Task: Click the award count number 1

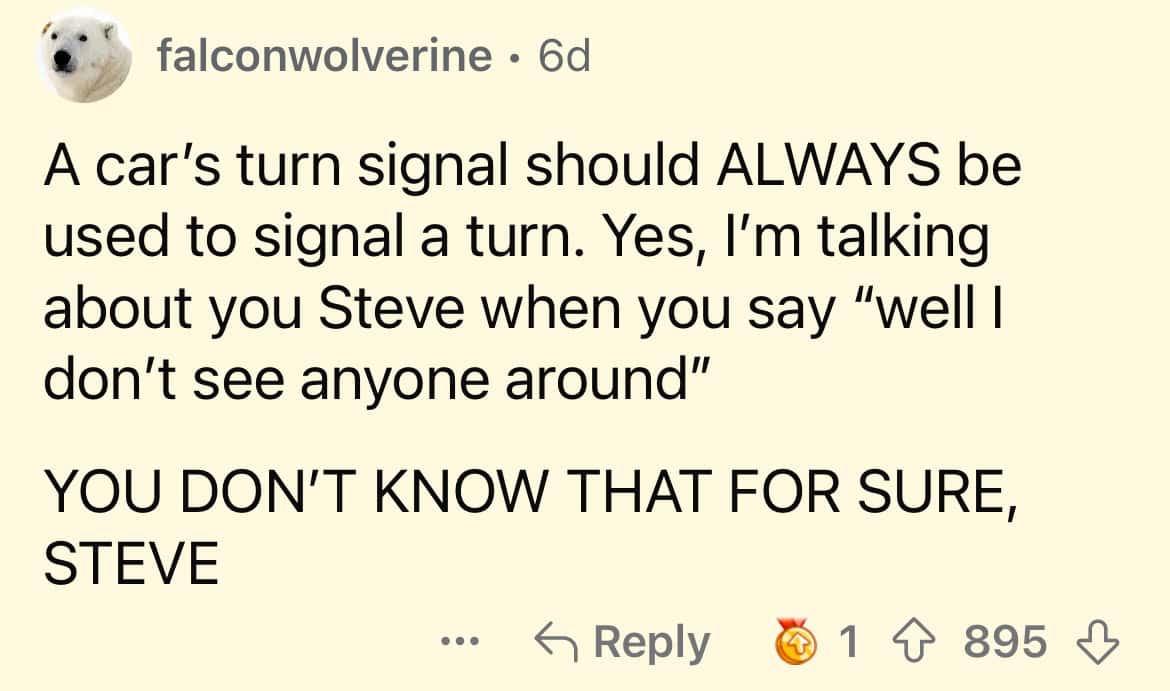Action: coord(848,641)
